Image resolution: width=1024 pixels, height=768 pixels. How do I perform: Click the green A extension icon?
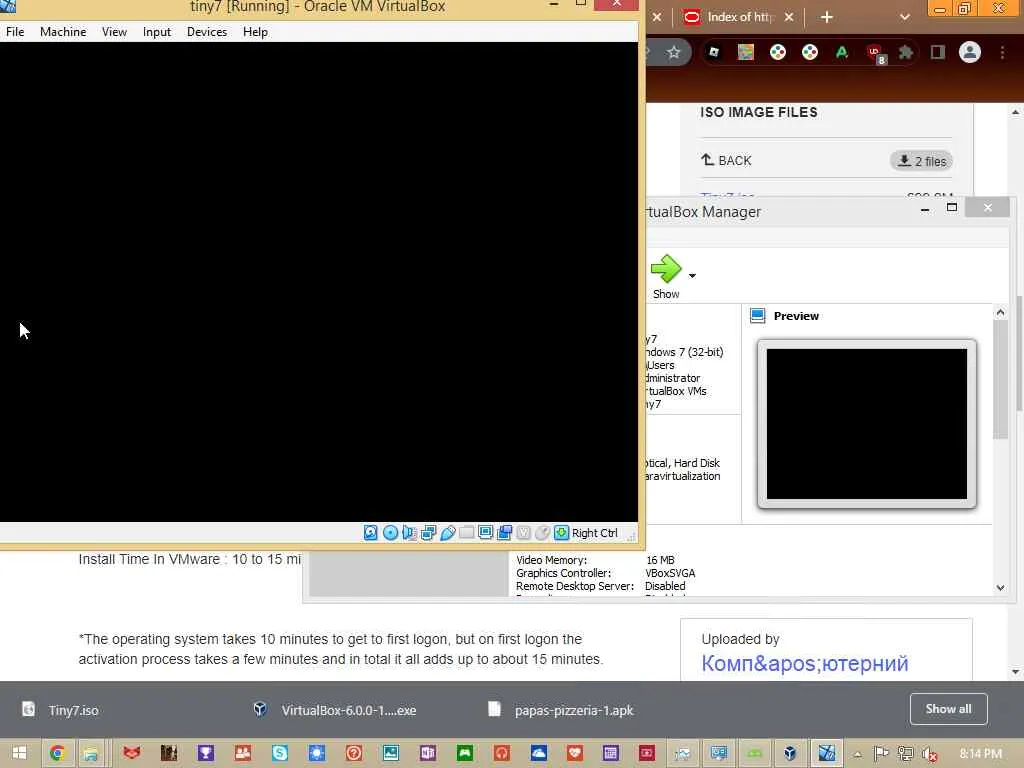(841, 52)
